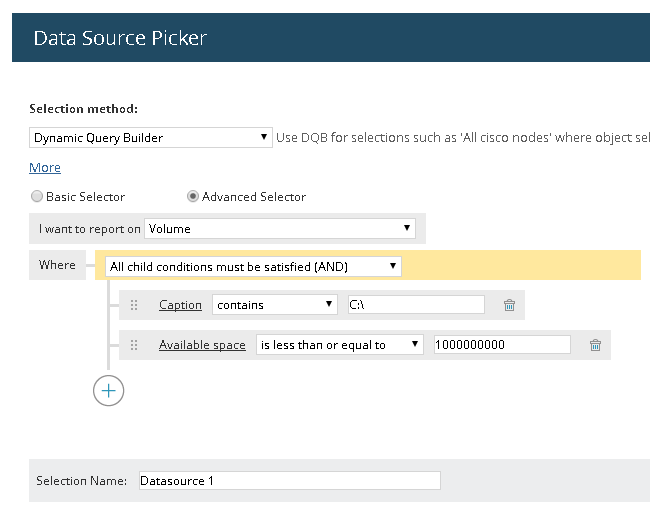Screen dimensions: 650x522
Task: Delete the Caption condition with trash icon
Action: [x=509, y=305]
